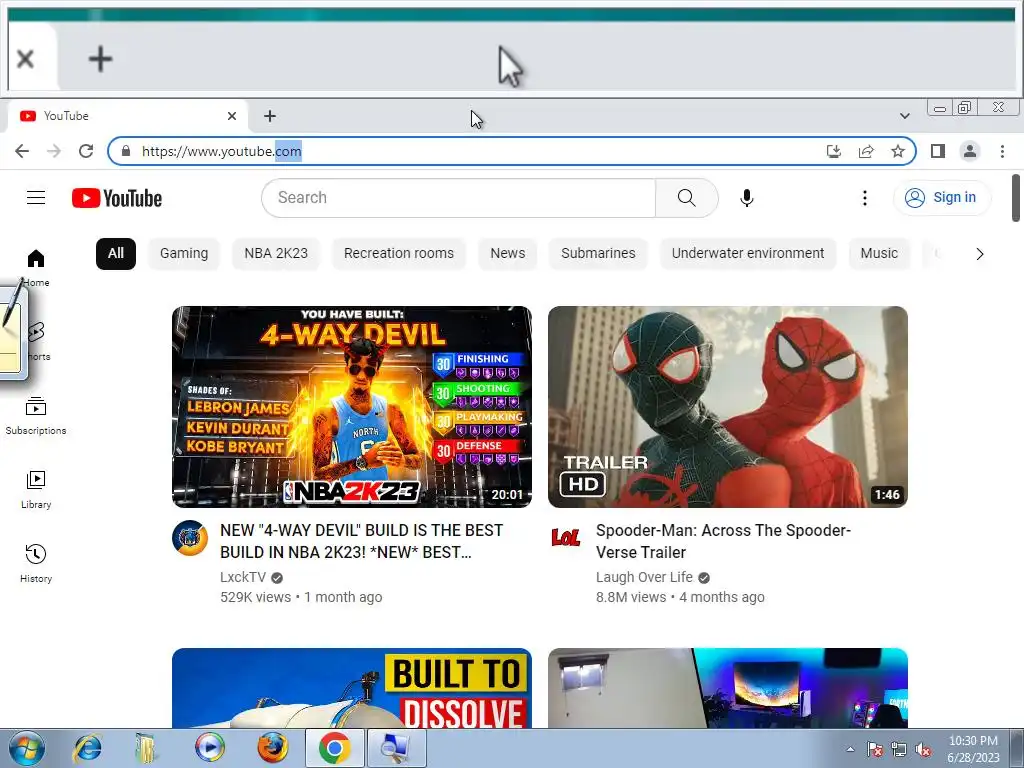Click into the YouTube Search box
This screenshot has width=1024, height=768.
coord(458,198)
